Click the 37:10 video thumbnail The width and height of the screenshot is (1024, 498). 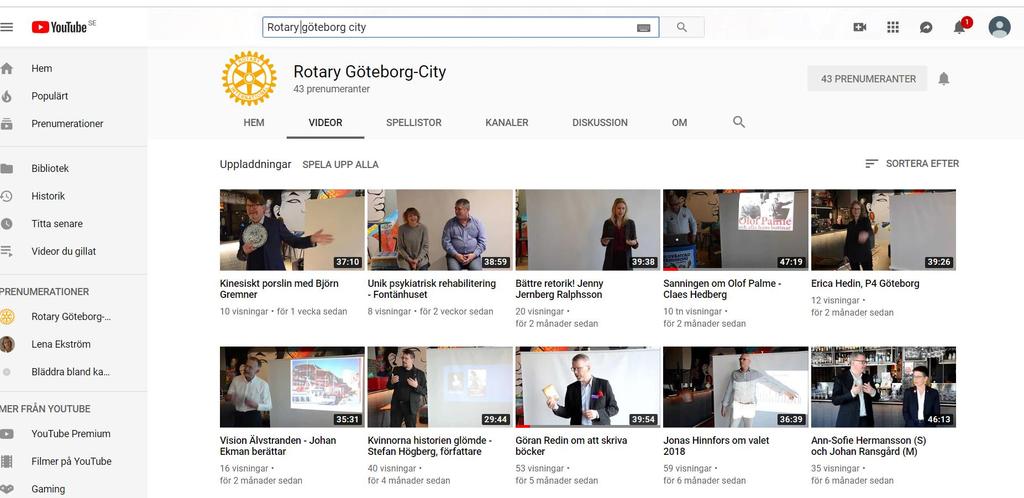coord(292,230)
